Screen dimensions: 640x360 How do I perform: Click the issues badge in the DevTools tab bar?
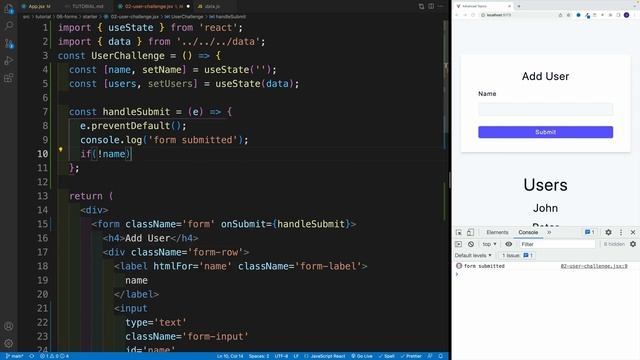[x=589, y=232]
